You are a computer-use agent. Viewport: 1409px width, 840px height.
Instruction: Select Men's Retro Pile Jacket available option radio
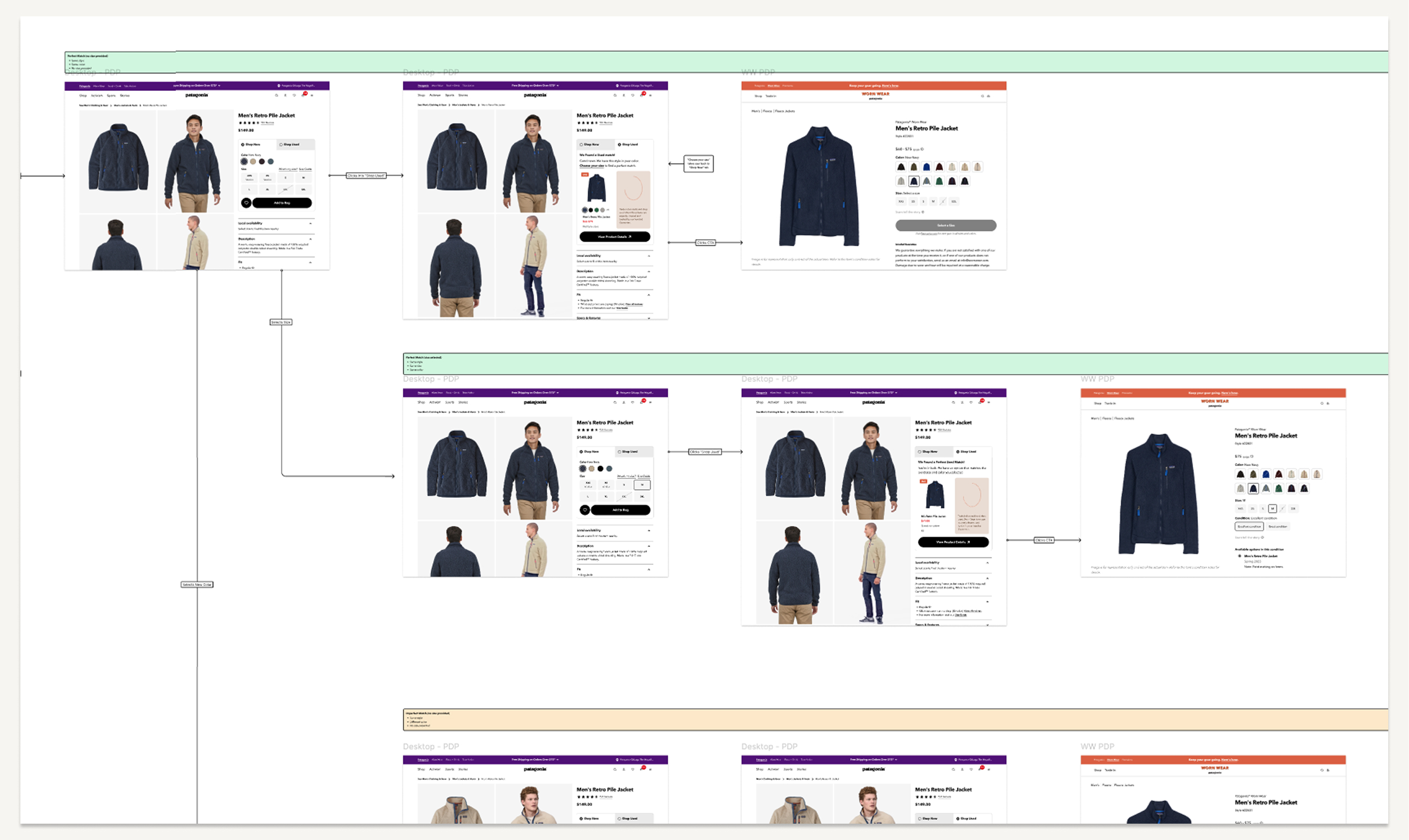[x=1239, y=556]
